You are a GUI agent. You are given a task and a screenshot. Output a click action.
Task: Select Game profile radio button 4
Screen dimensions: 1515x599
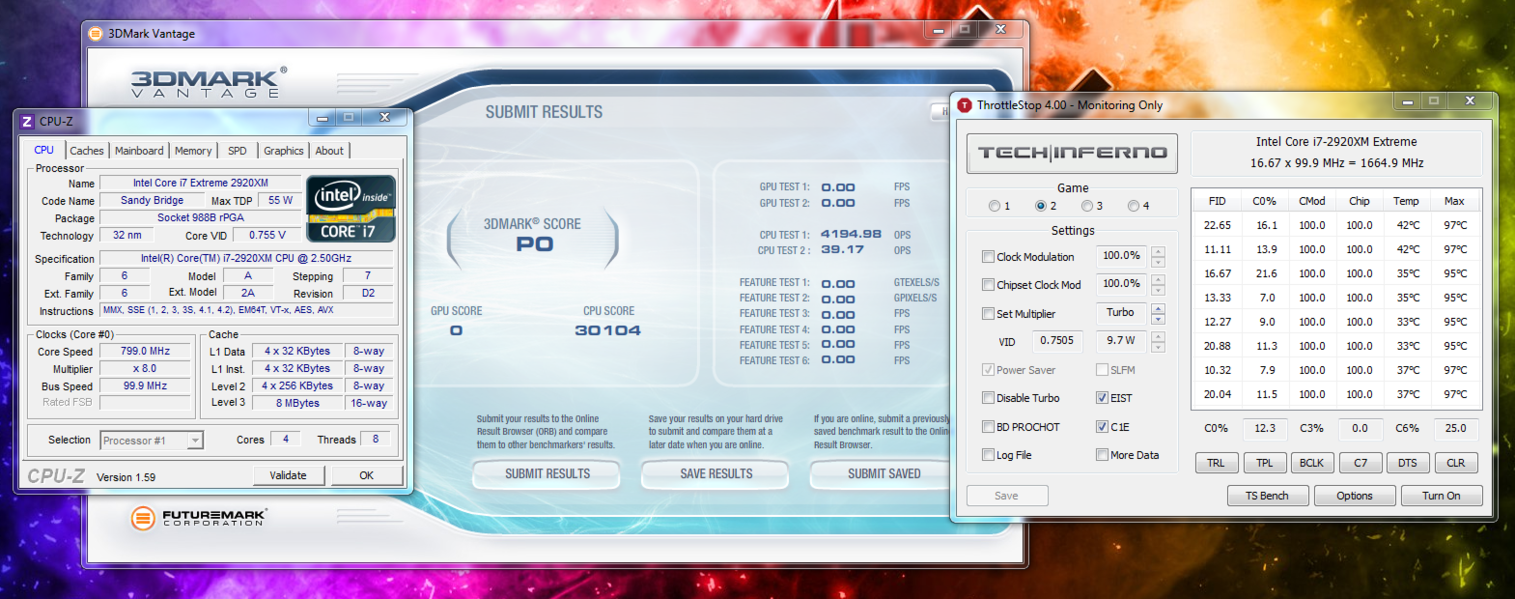[1133, 206]
